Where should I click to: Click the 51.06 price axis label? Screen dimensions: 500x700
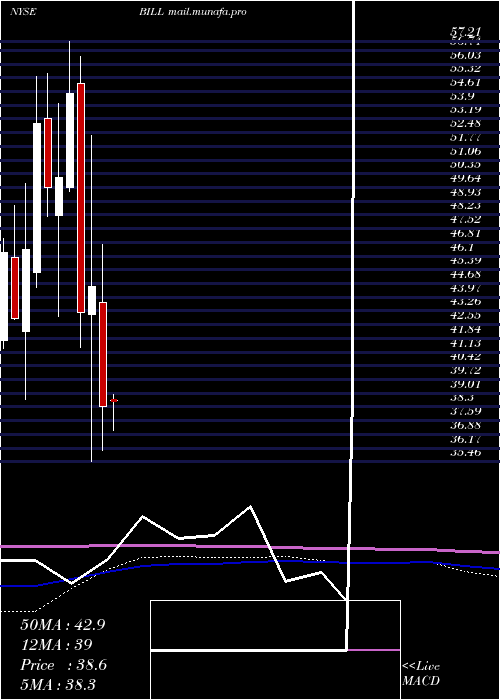(x=466, y=151)
